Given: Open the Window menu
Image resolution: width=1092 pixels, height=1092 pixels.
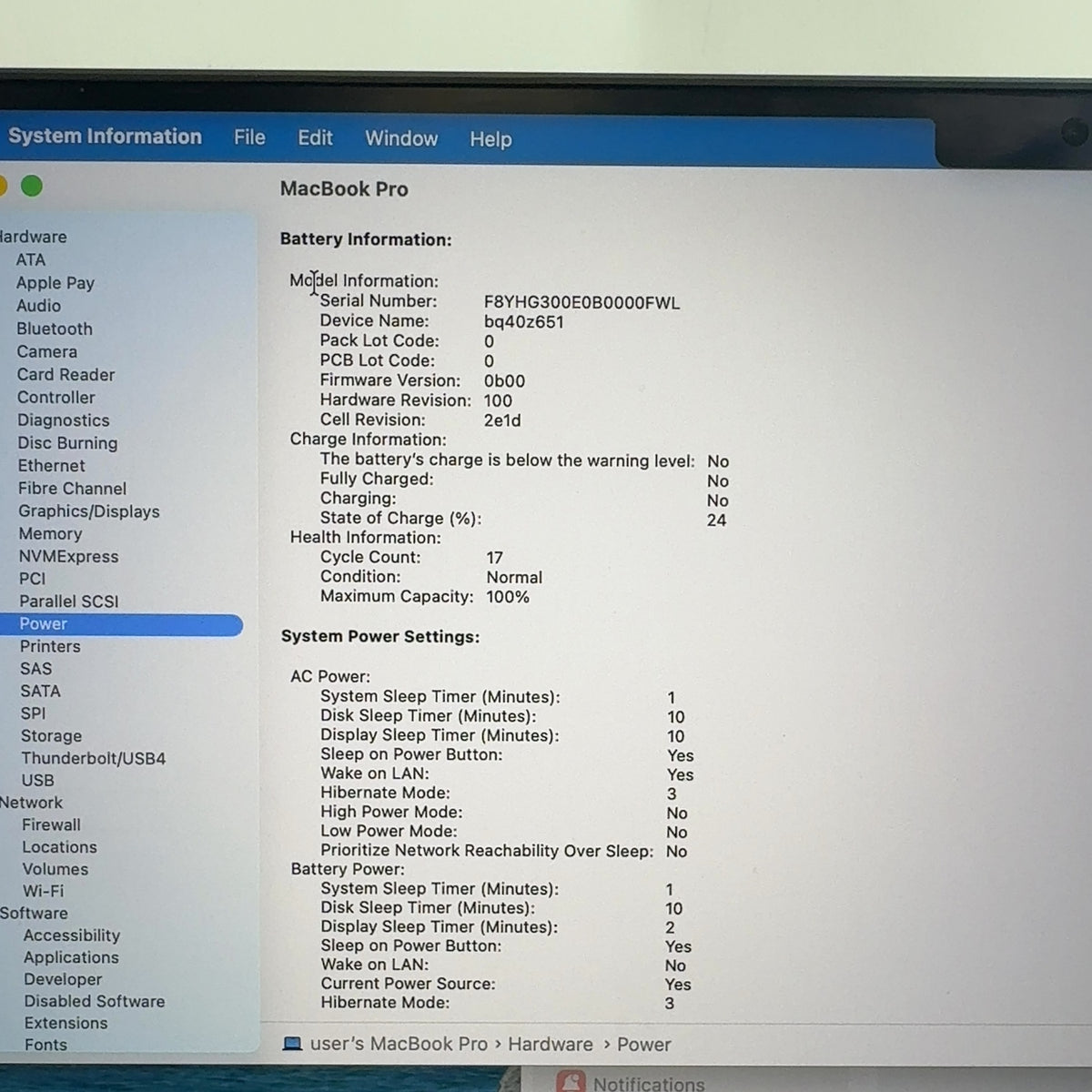Looking at the screenshot, I should click(x=401, y=138).
